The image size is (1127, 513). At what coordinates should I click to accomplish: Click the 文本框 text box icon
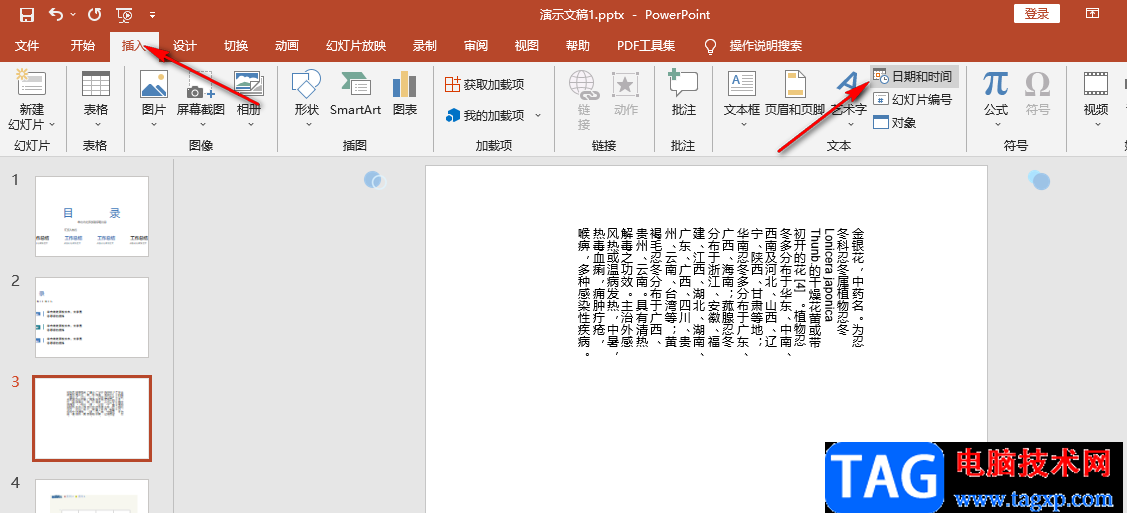[x=742, y=84]
